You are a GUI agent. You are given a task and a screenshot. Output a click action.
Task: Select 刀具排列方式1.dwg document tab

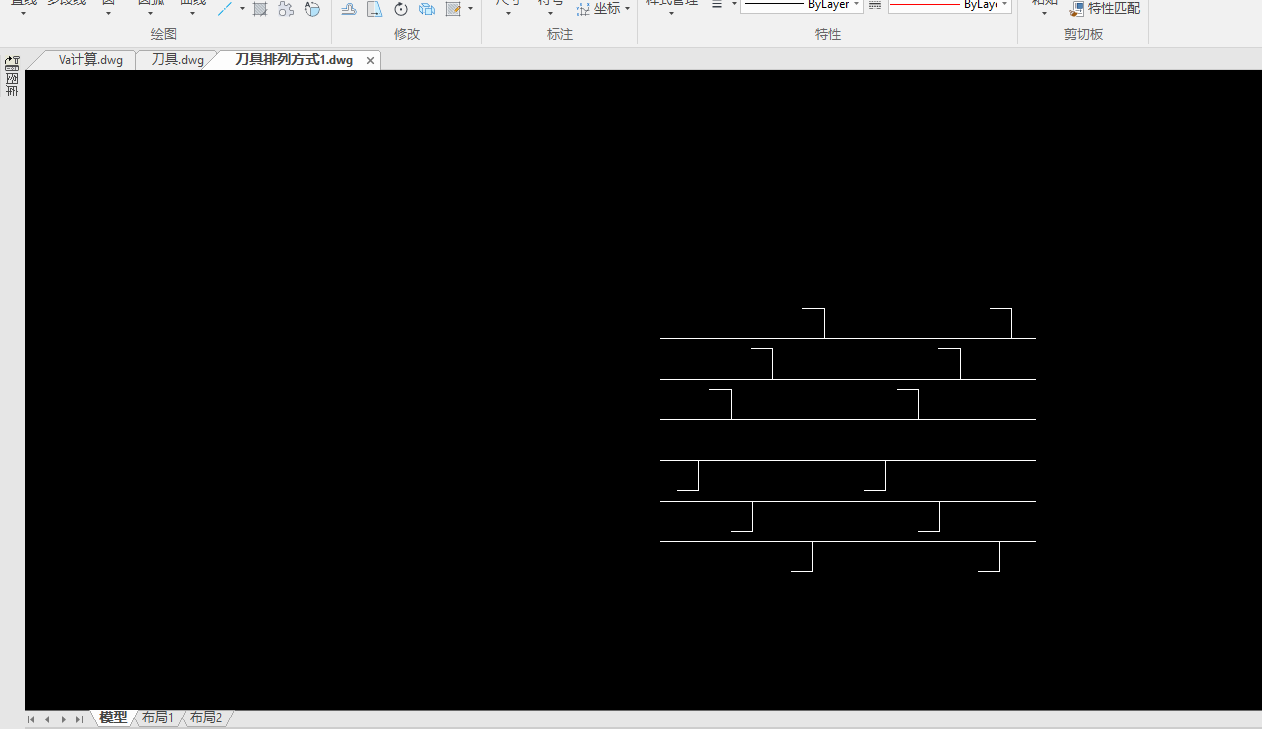[294, 60]
